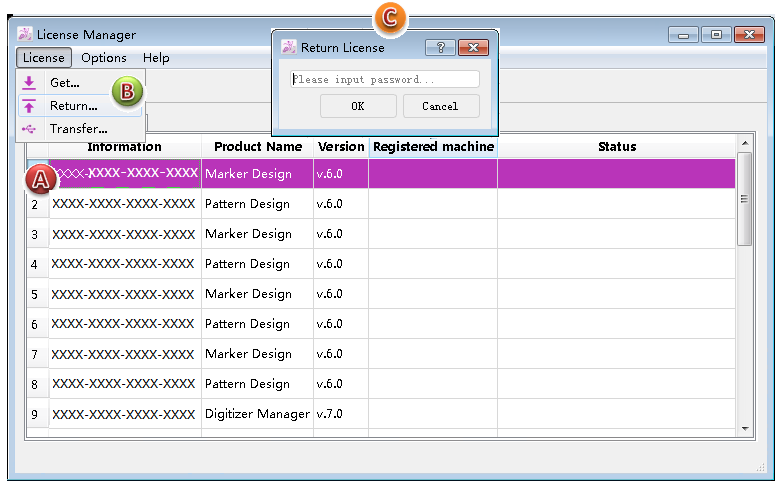This screenshot has width=781, height=487.
Task: Select the Product Name column header
Action: pyautogui.click(x=258, y=147)
